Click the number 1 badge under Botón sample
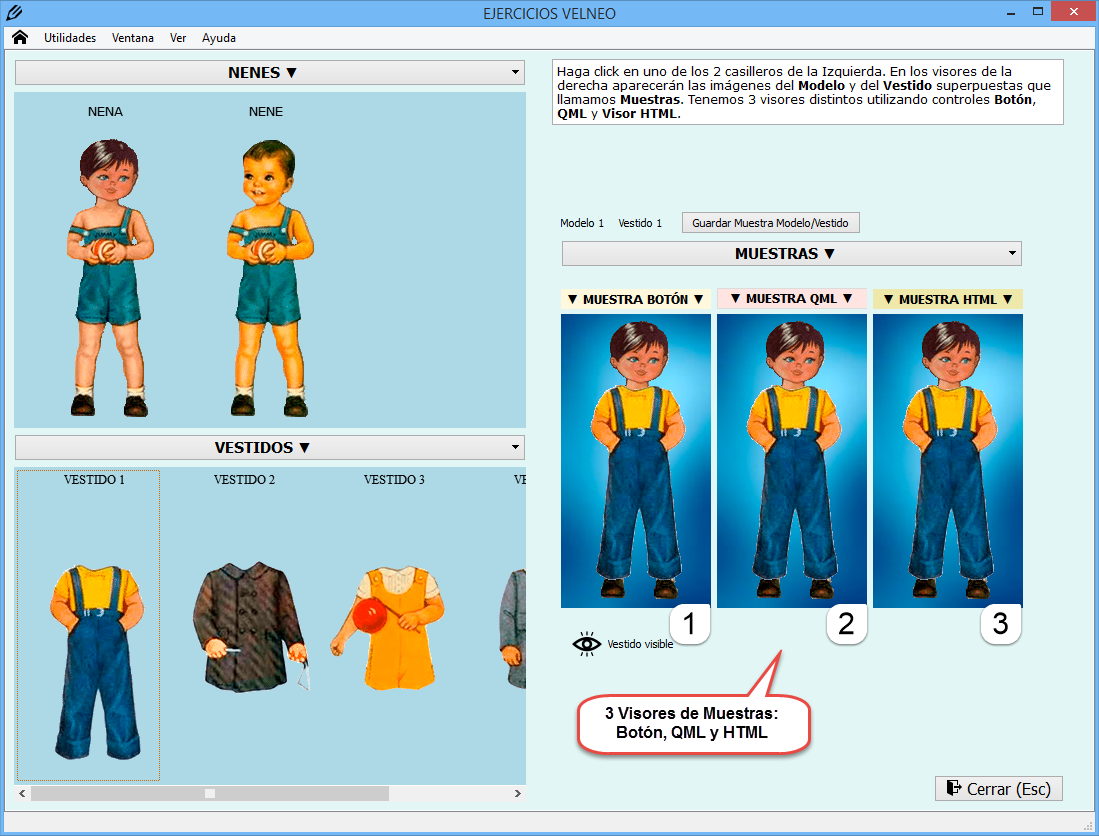The height and width of the screenshot is (836, 1099). click(689, 625)
